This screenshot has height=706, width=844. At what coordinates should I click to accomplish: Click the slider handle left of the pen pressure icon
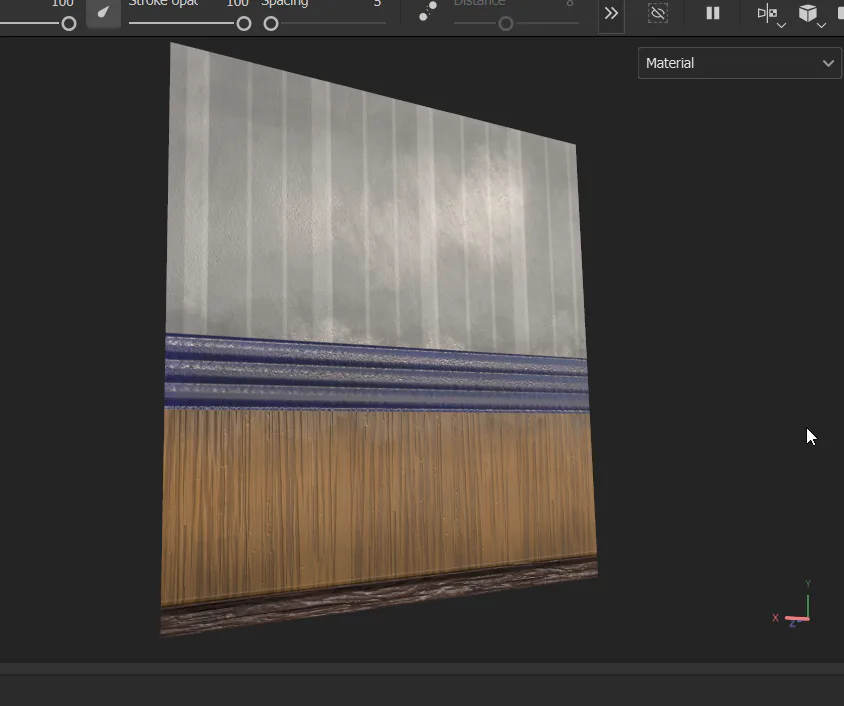click(68, 23)
